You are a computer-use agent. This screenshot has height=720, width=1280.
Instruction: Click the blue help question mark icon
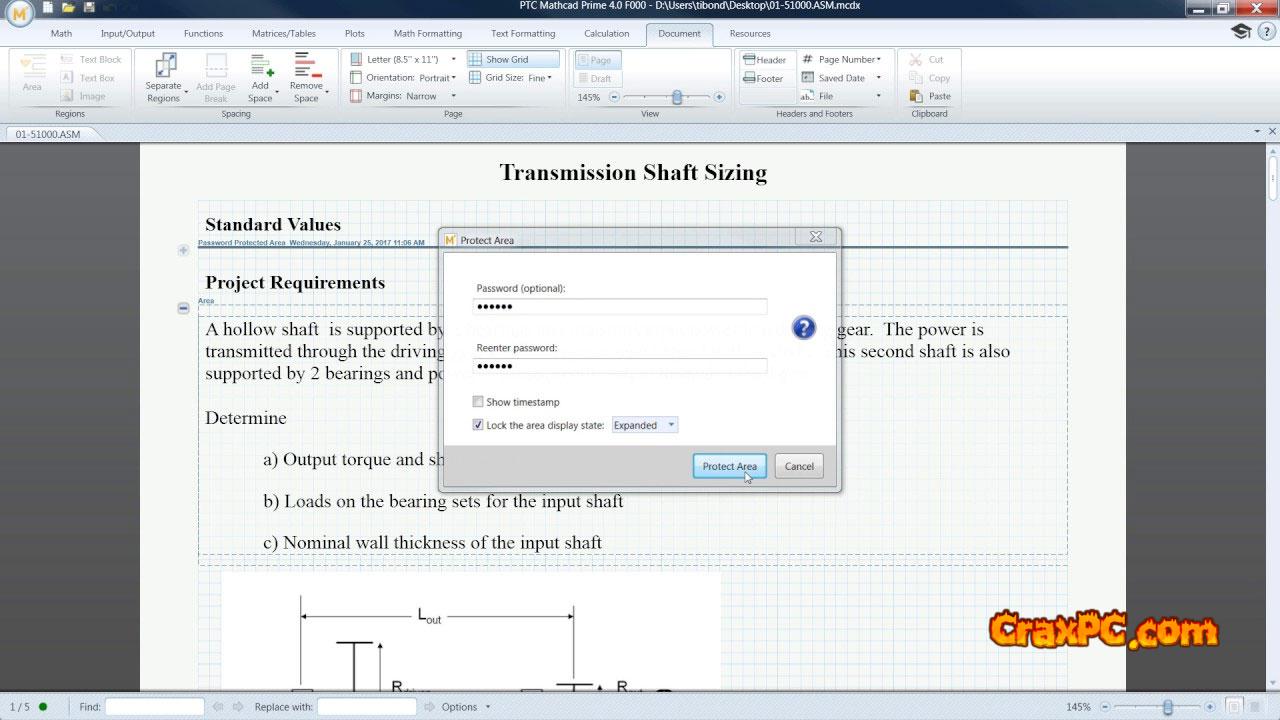coord(803,328)
